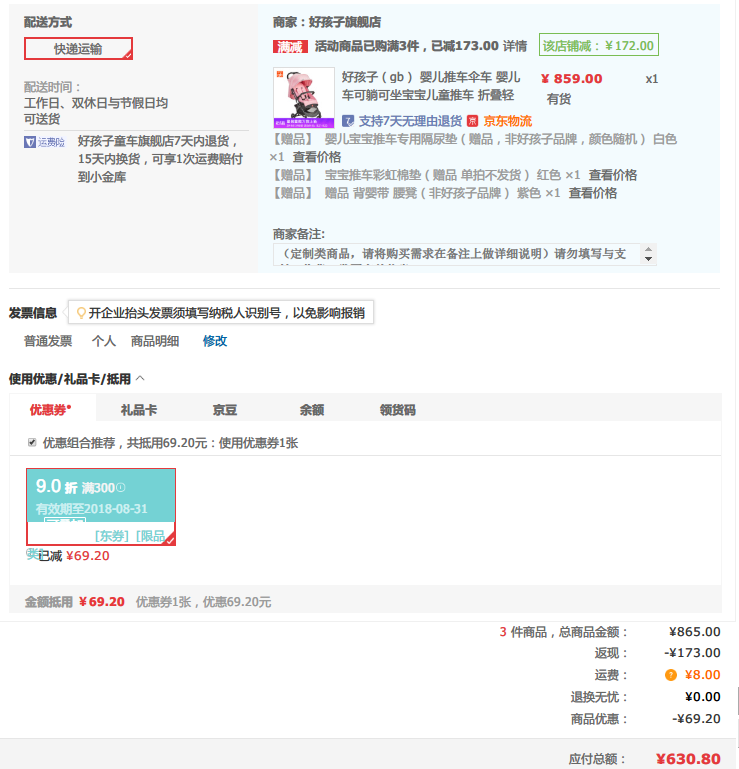Switch to the 优惠券 tab
The width and height of the screenshot is (739, 769).
click(52, 408)
